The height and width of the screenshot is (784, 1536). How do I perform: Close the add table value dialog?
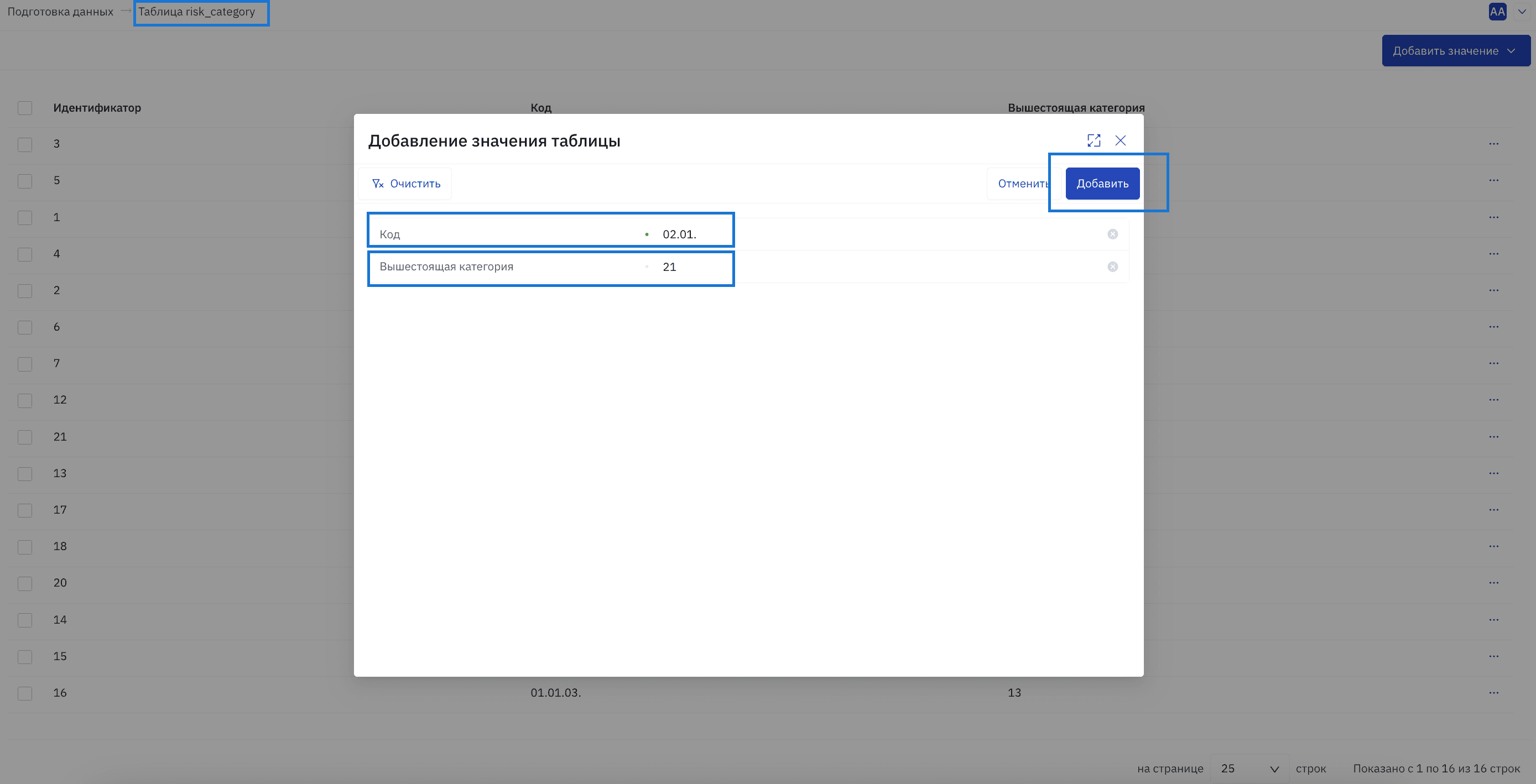point(1121,140)
